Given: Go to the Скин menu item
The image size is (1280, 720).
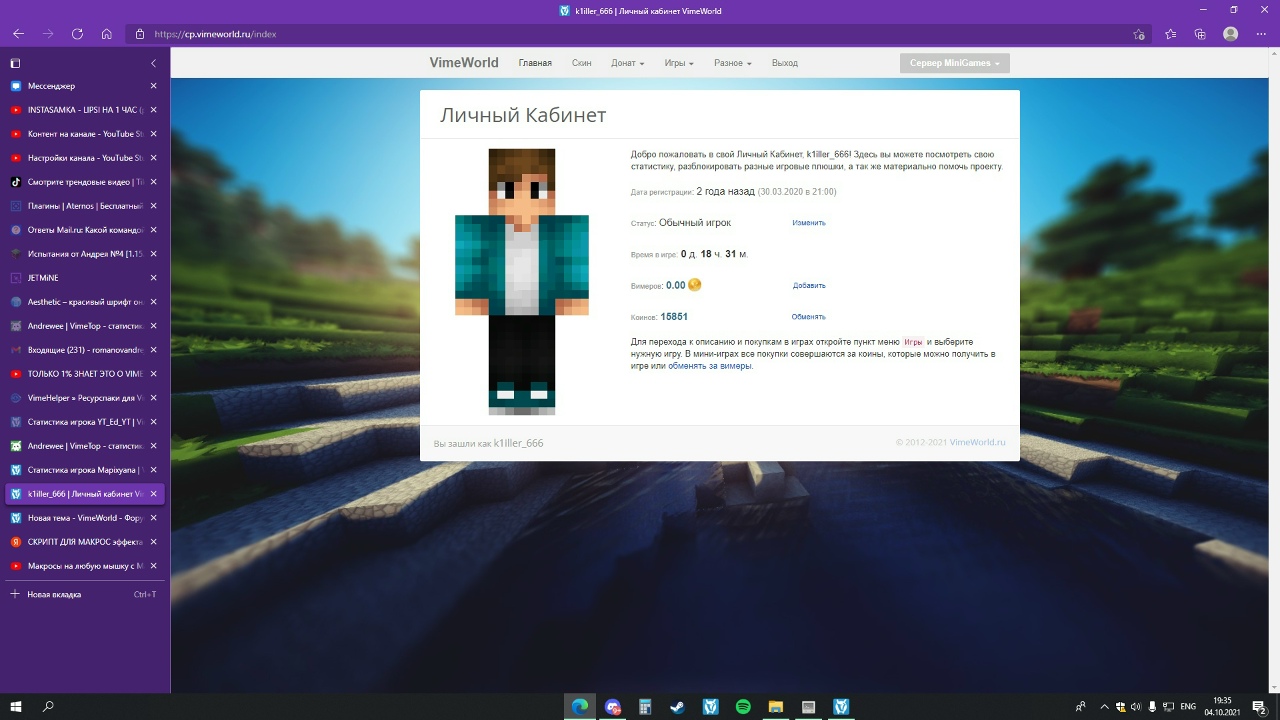Looking at the screenshot, I should 581,63.
